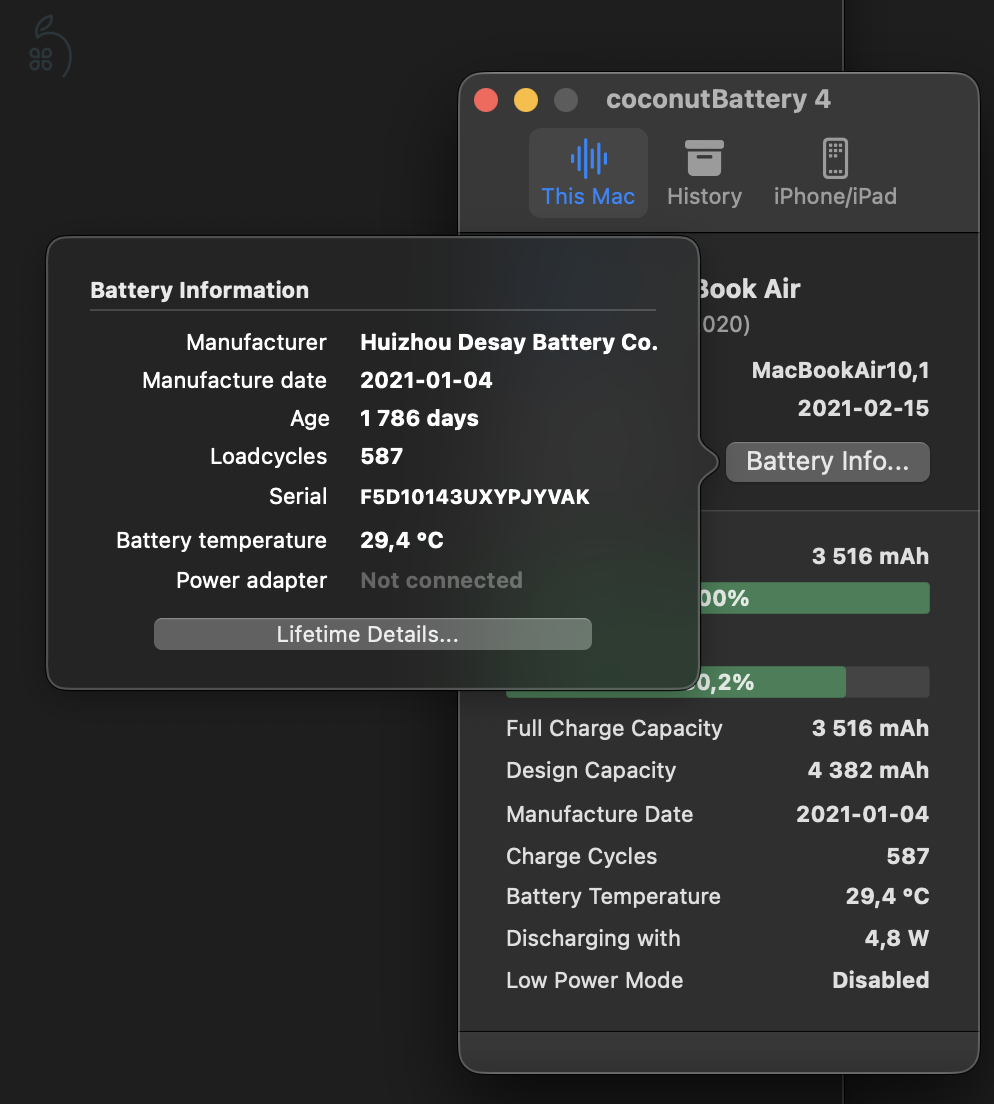Click the iPhone/iPad device icon
Viewport: 994px width, 1104px height.
[836, 157]
